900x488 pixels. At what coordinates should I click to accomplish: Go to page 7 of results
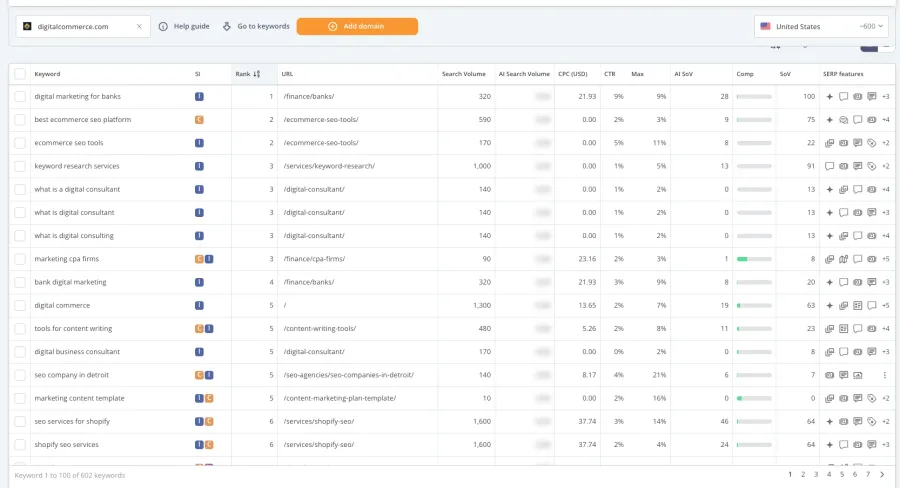pos(868,474)
